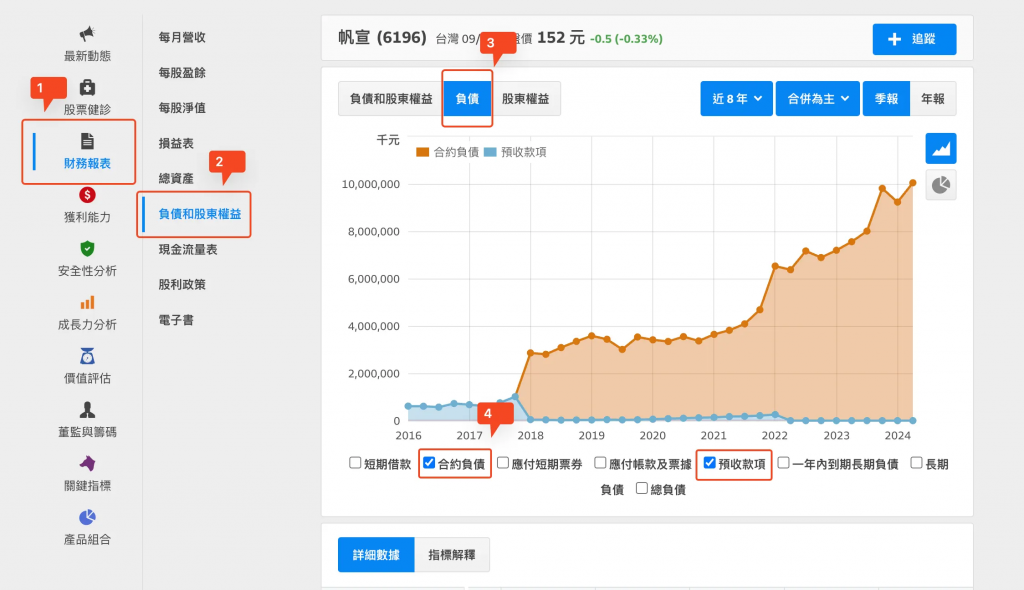Click the last 2024 data point on orange line
The height and width of the screenshot is (590, 1024).
point(912,183)
